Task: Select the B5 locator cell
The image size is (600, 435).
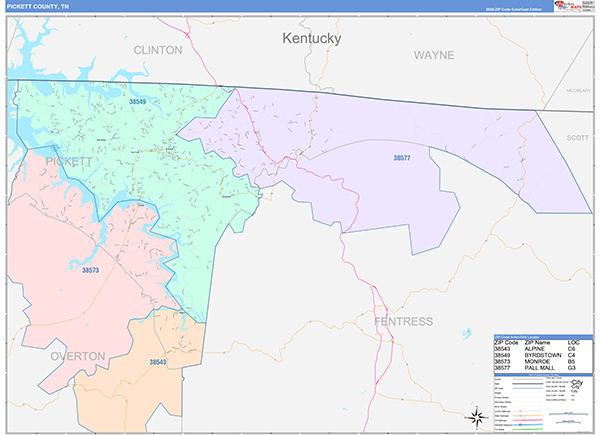Action: 571,362
